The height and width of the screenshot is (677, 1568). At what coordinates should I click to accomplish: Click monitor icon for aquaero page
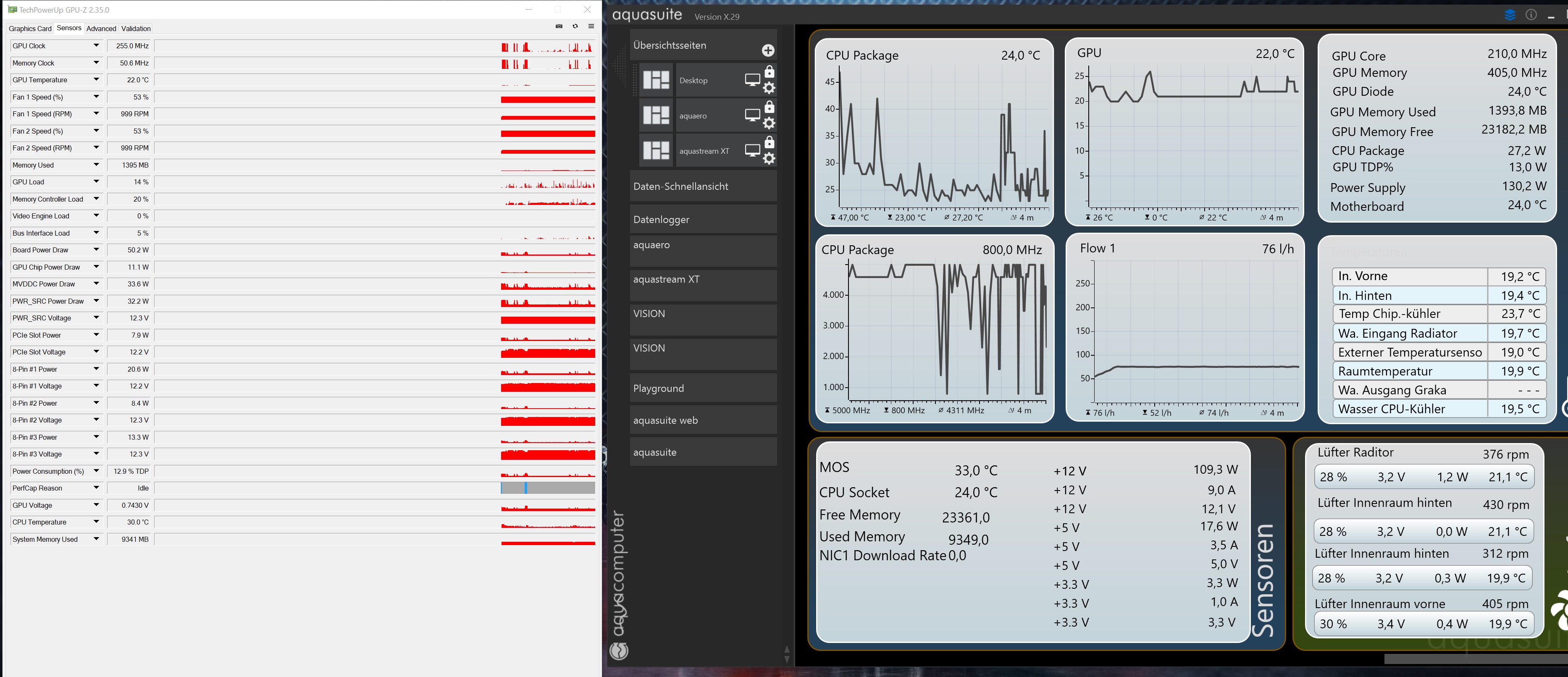(x=752, y=115)
